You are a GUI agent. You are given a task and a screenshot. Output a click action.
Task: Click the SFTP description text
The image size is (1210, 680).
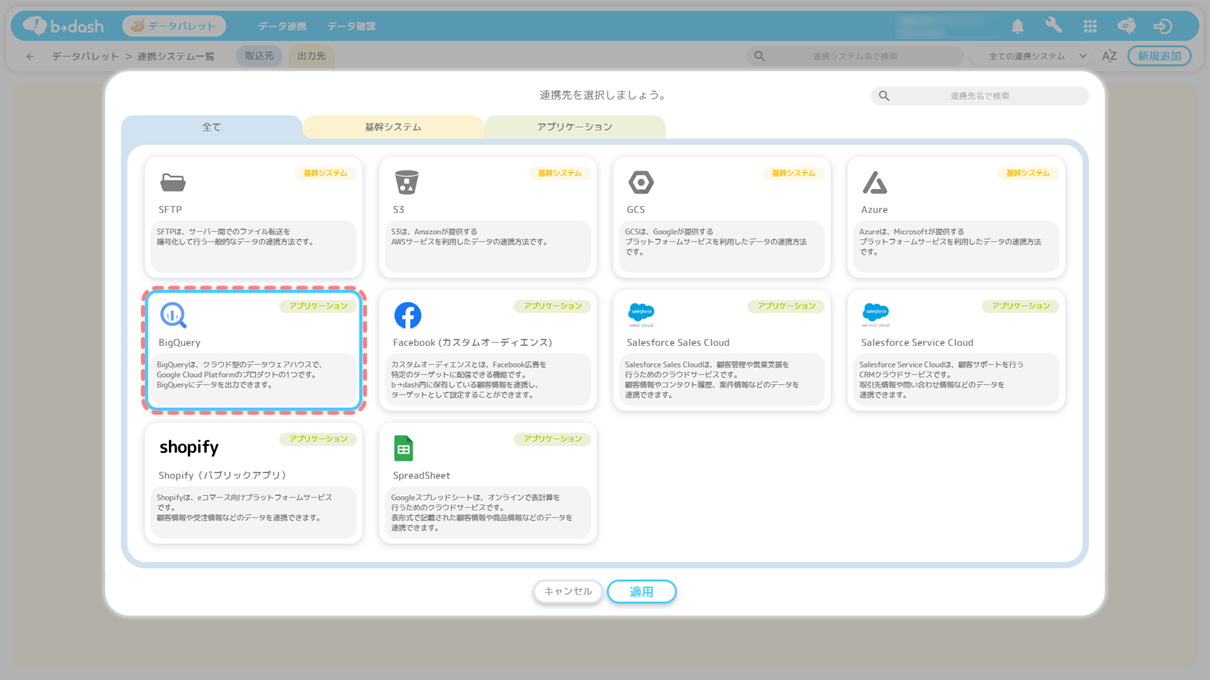[x=236, y=237]
